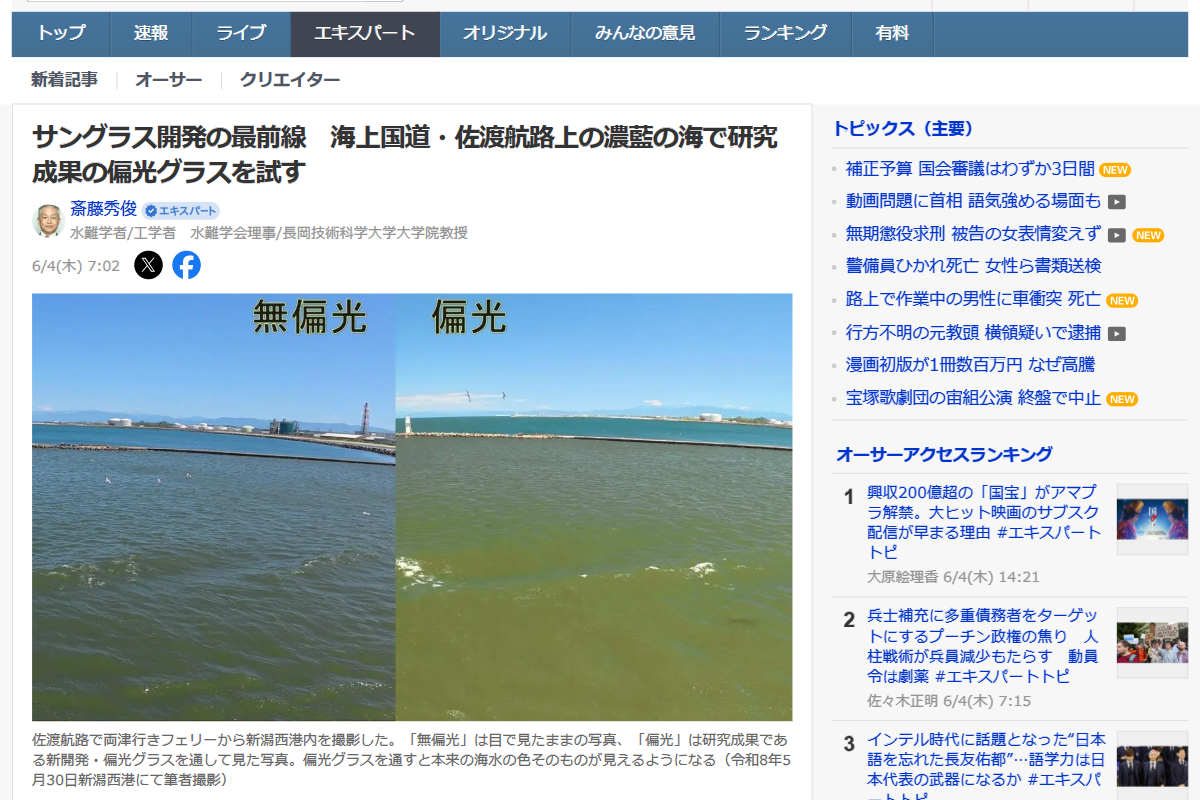This screenshot has width=1200, height=800.
Task: Click byline 大原絵理香 6/4(木) 14:21
Action: click(953, 577)
